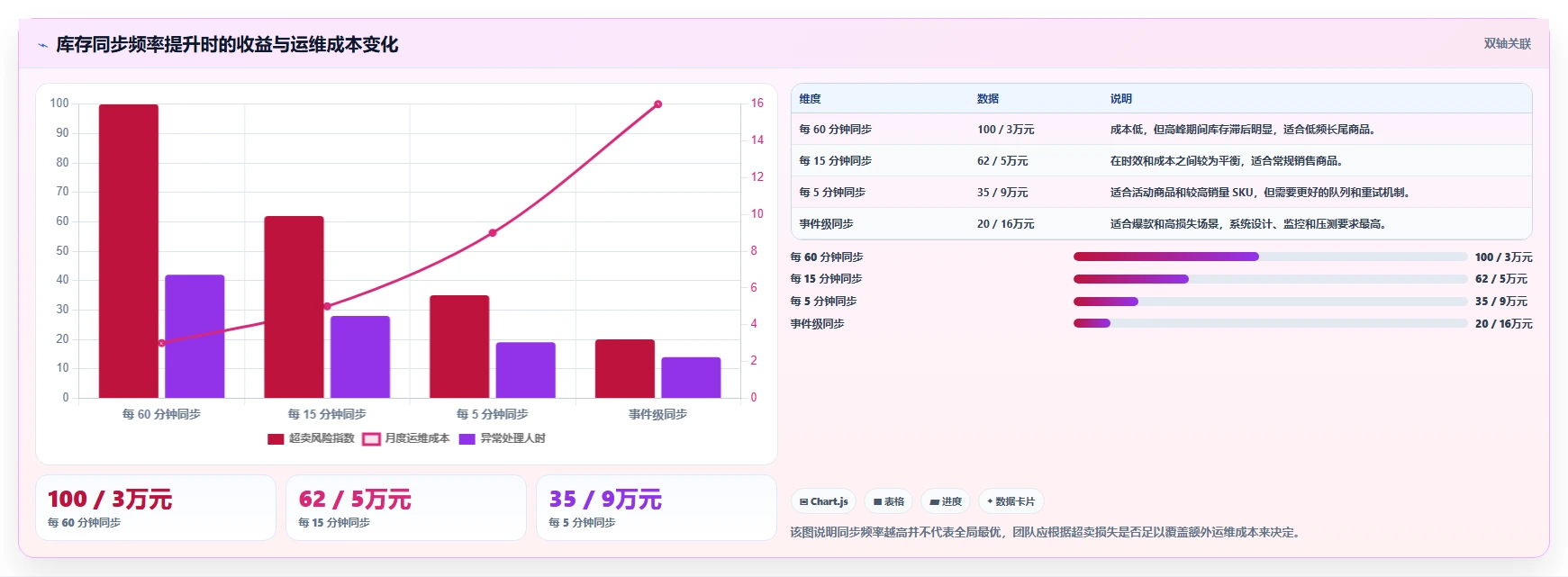This screenshot has height=577, width=1568.
Task: Click the red bar for 每 5 分钟同步
Action: point(459,347)
